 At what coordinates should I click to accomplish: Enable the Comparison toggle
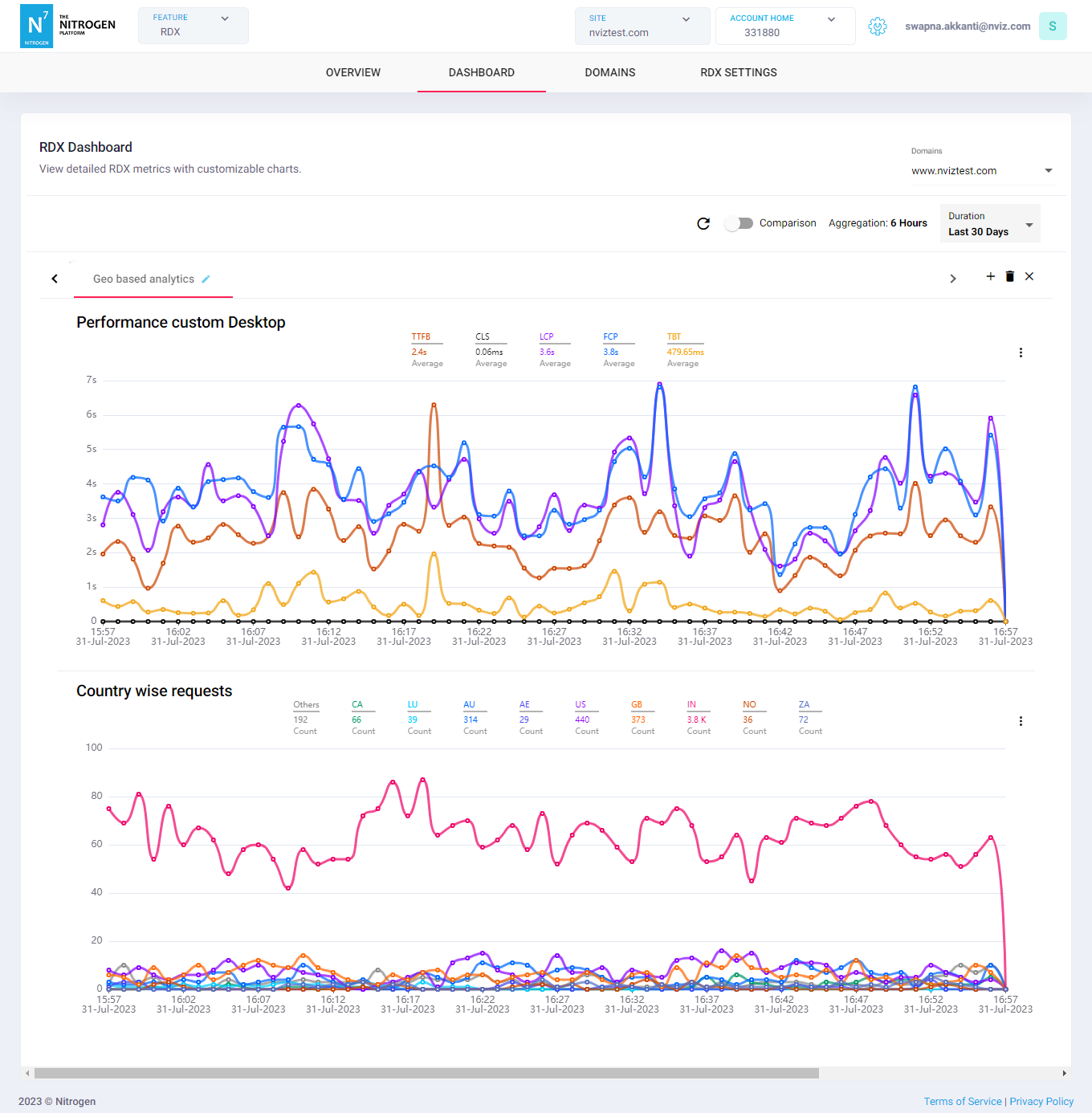click(x=739, y=223)
